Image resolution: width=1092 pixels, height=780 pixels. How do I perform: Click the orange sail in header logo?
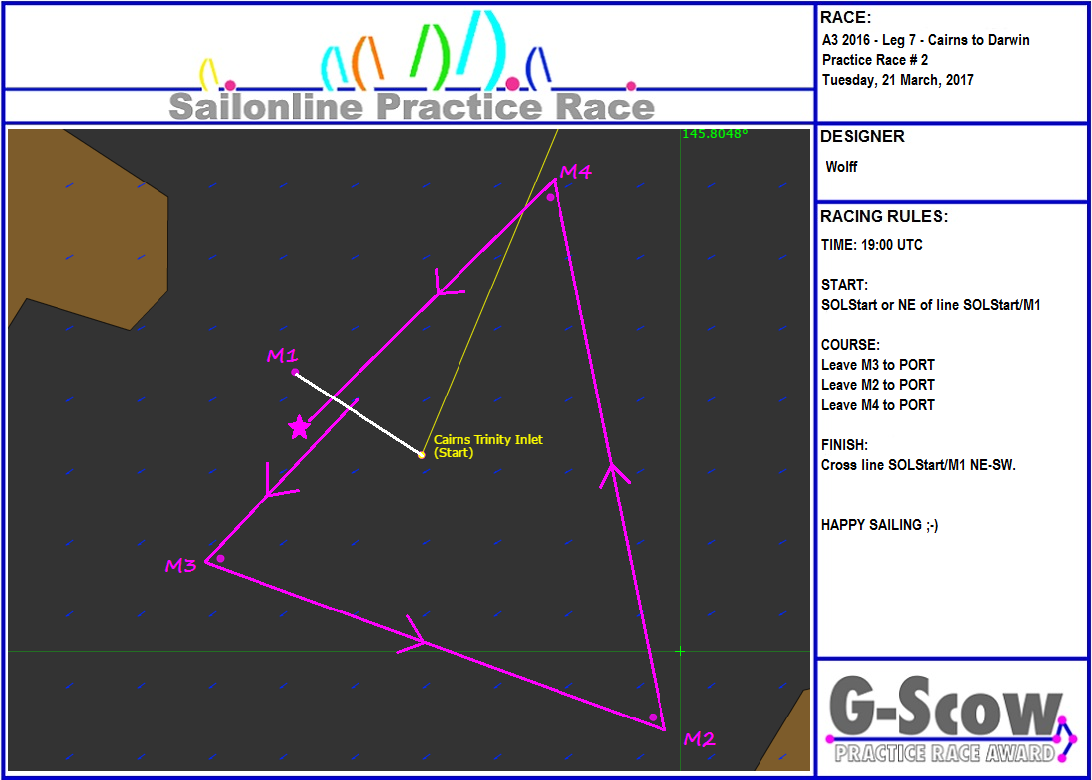tap(368, 63)
